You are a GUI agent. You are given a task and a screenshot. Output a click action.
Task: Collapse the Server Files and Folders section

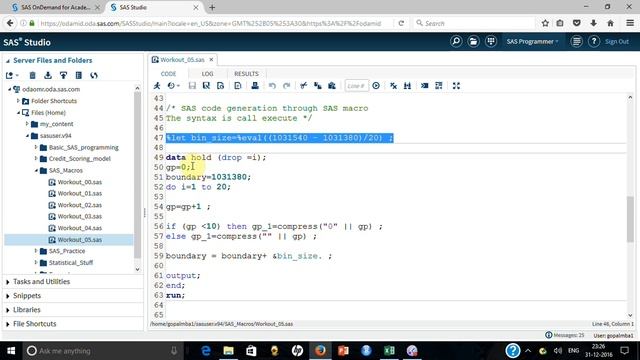[8, 60]
